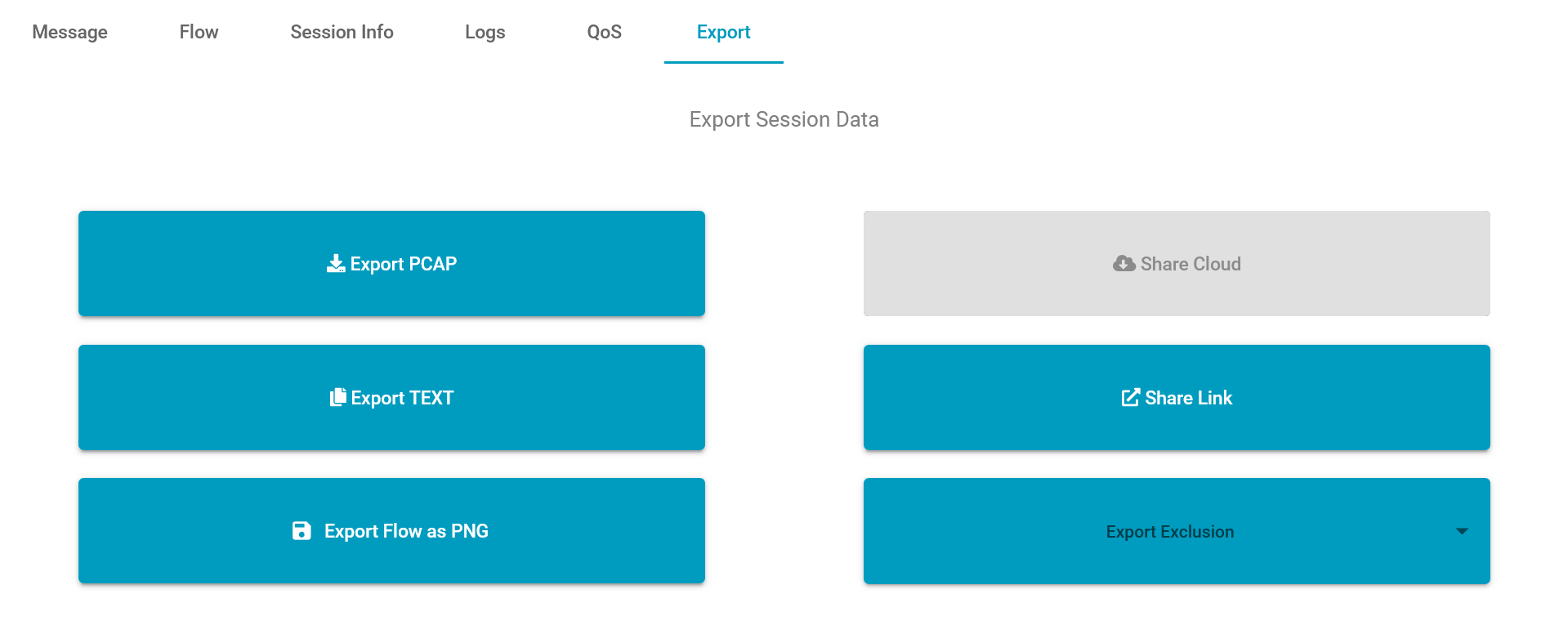Open the Export Exclusion combo box label

(x=1170, y=532)
